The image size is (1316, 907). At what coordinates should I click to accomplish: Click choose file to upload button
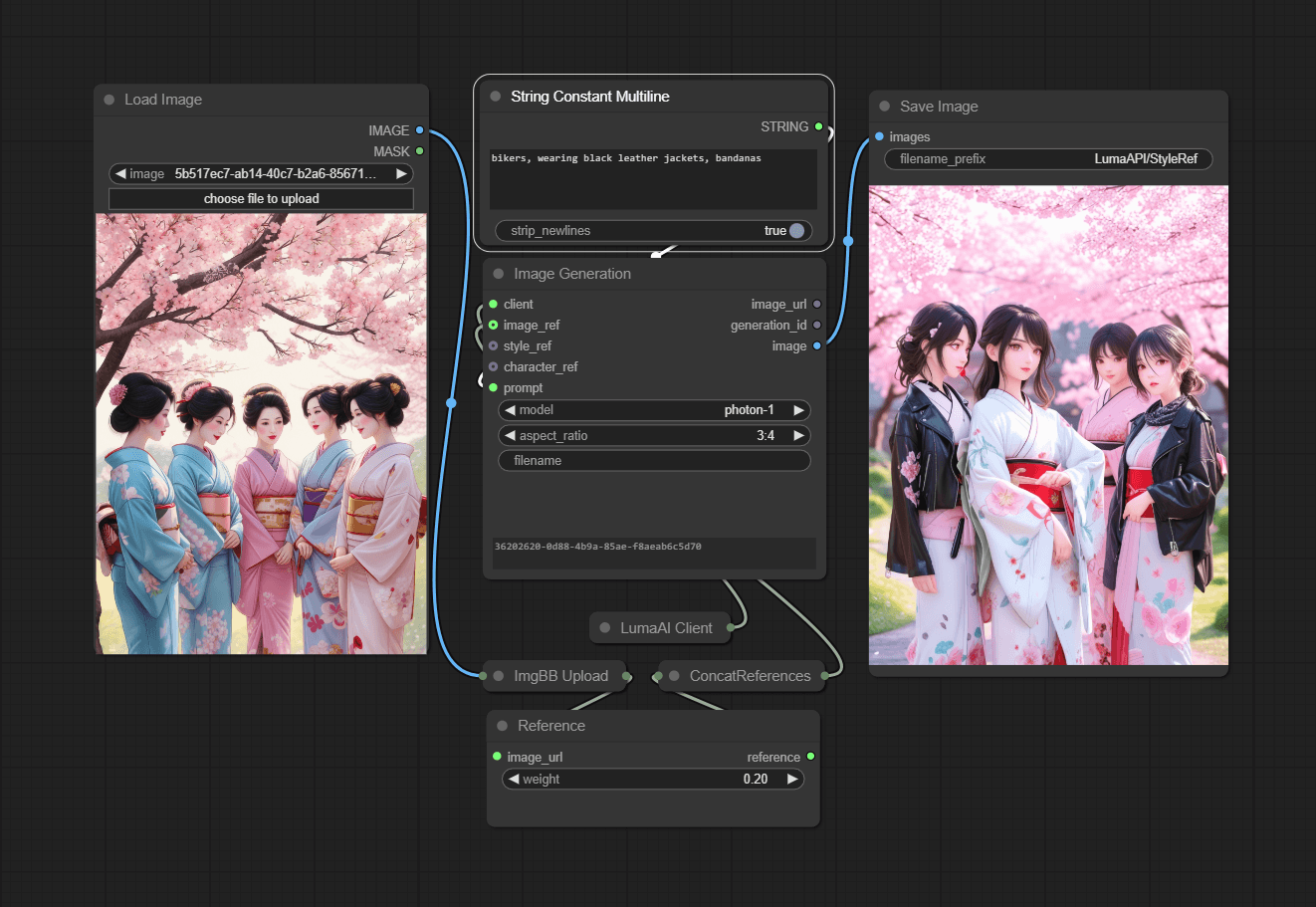click(x=261, y=199)
